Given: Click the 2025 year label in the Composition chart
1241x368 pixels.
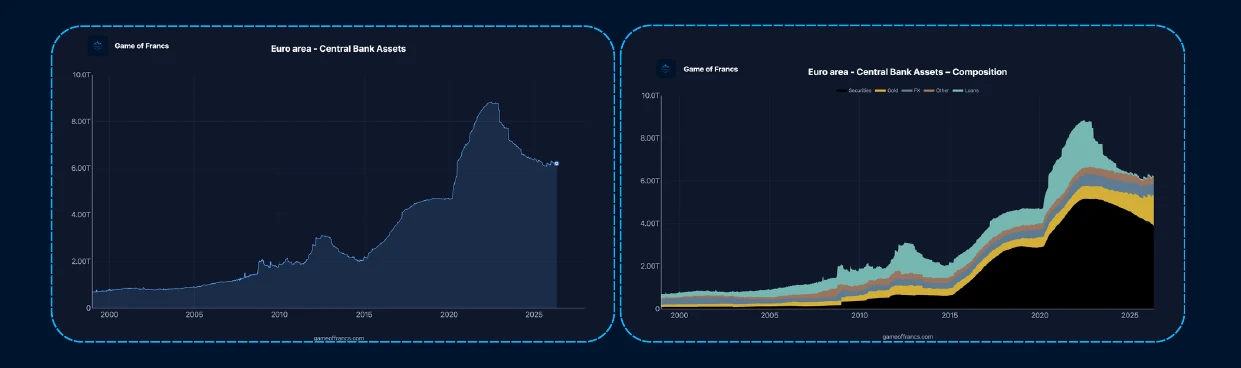Looking at the screenshot, I should tap(1130, 315).
